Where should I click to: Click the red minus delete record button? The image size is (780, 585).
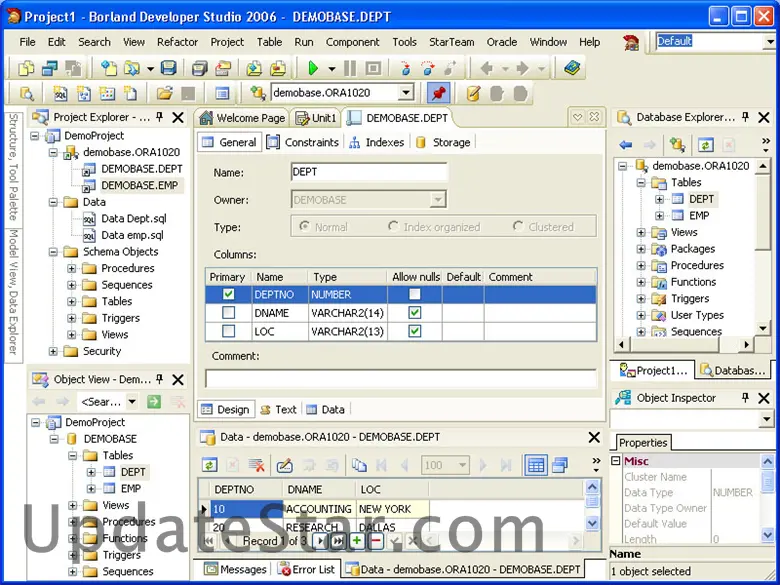coord(377,540)
